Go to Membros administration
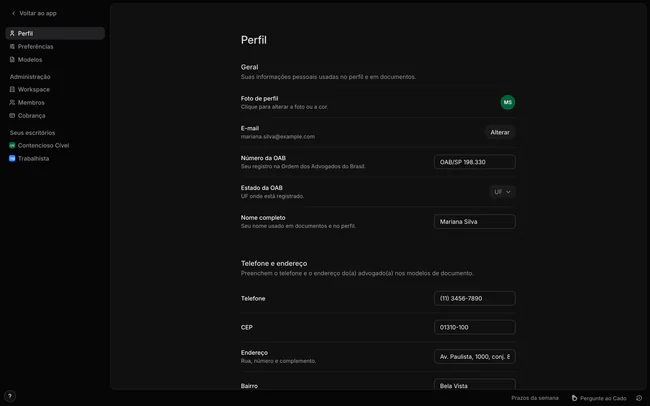 click(55, 102)
